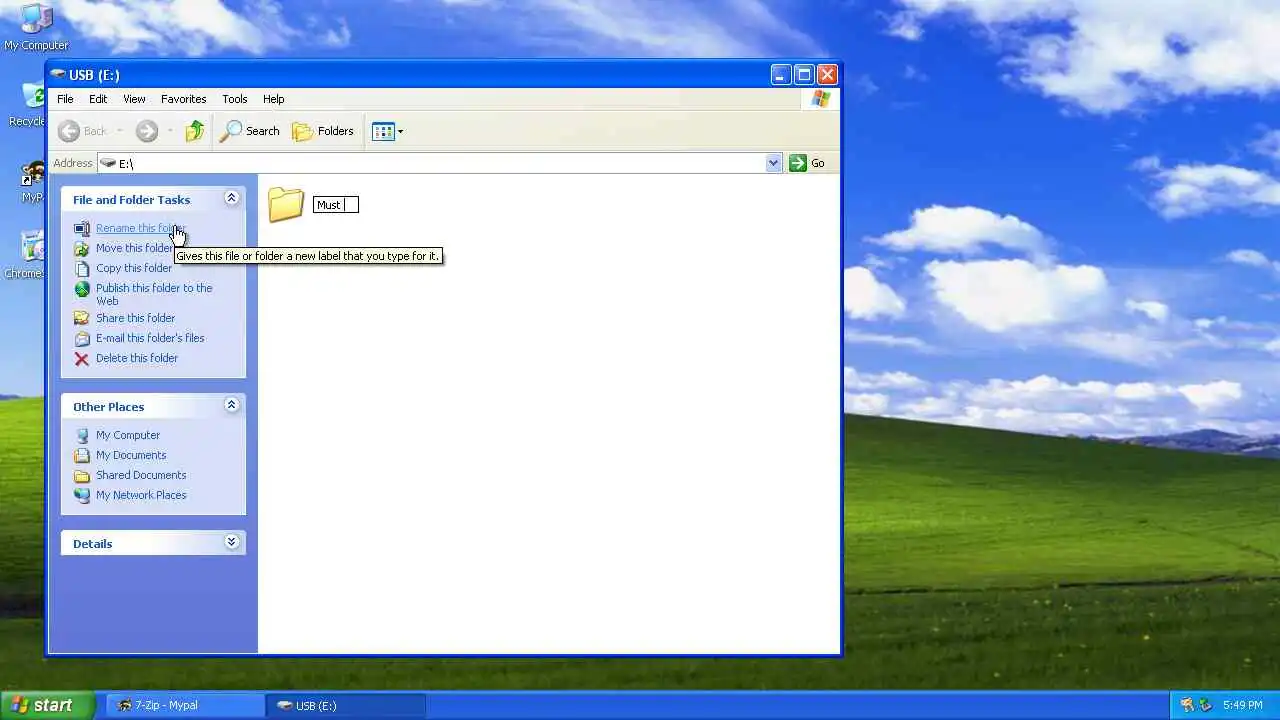Click the second system tray icon

(x=1205, y=705)
